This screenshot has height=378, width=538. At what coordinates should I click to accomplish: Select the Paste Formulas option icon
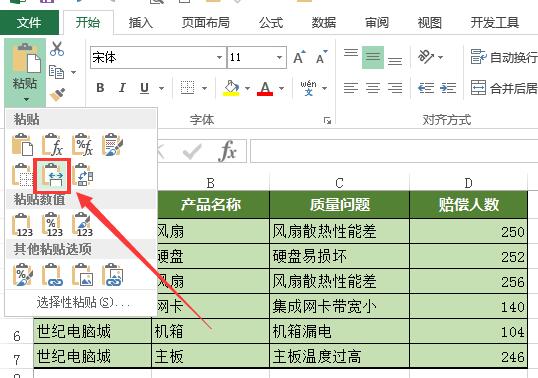52,144
